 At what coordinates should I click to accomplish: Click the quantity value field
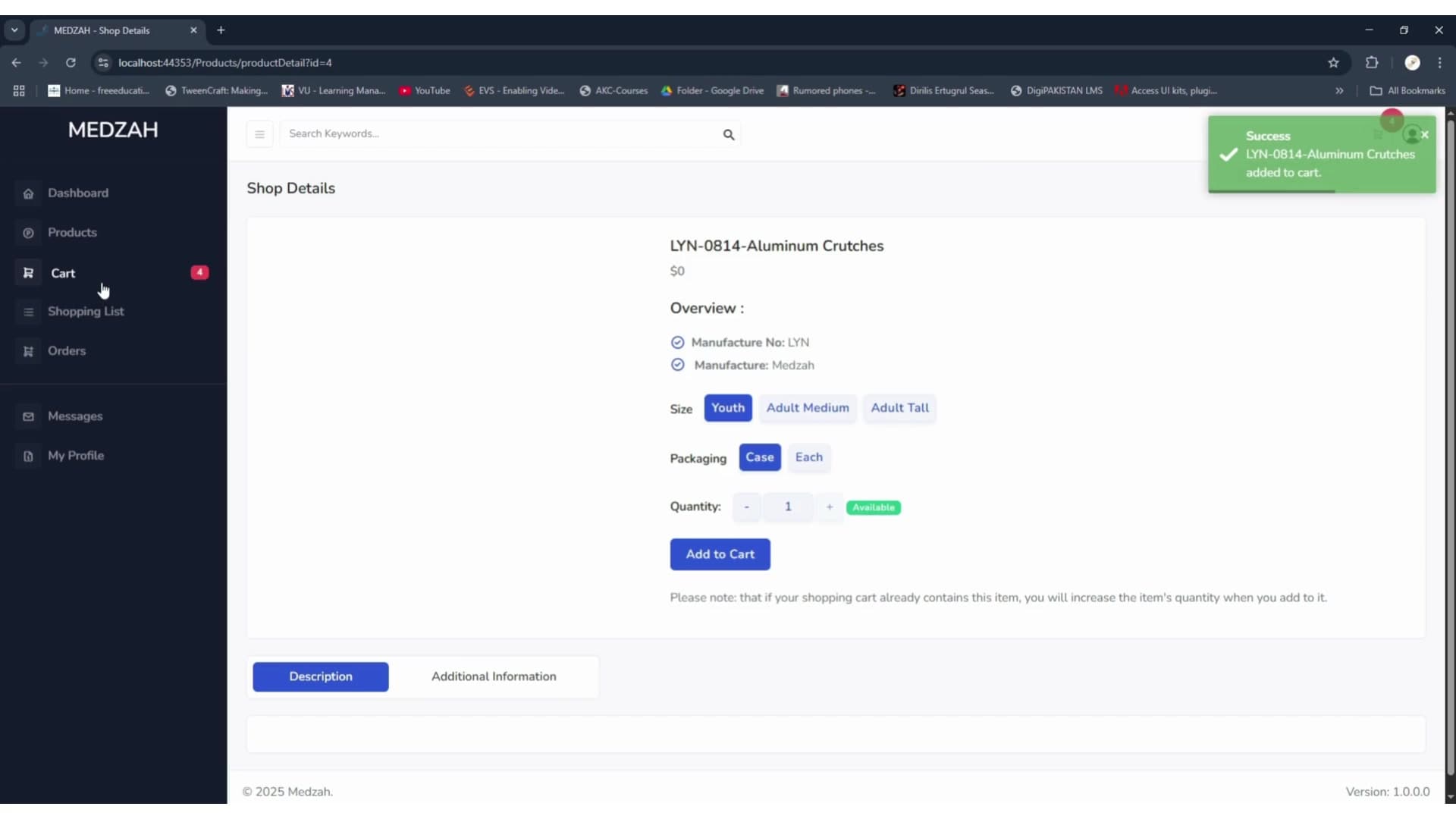click(x=788, y=507)
